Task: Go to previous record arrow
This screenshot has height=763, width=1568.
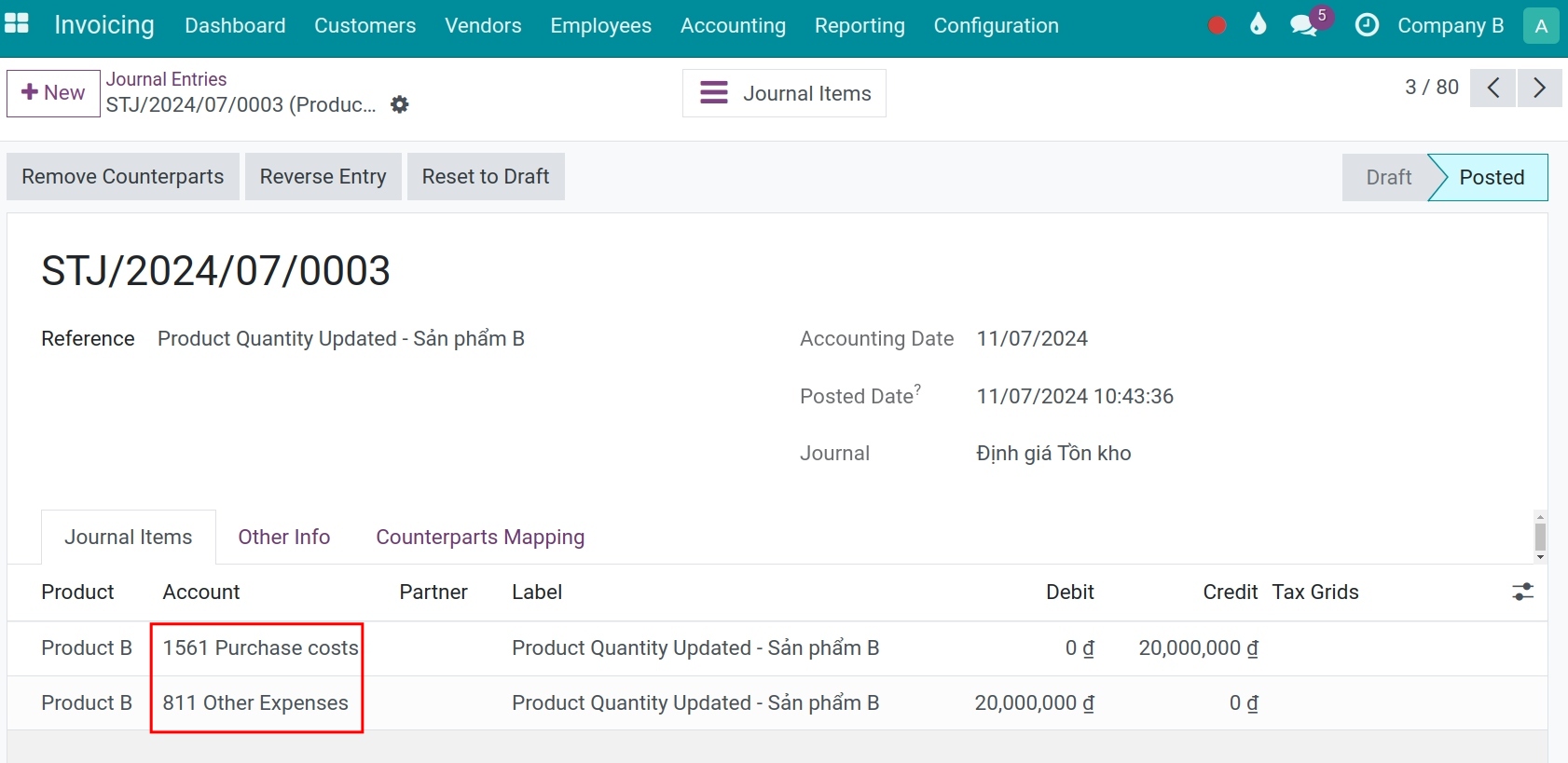Action: tap(1493, 88)
